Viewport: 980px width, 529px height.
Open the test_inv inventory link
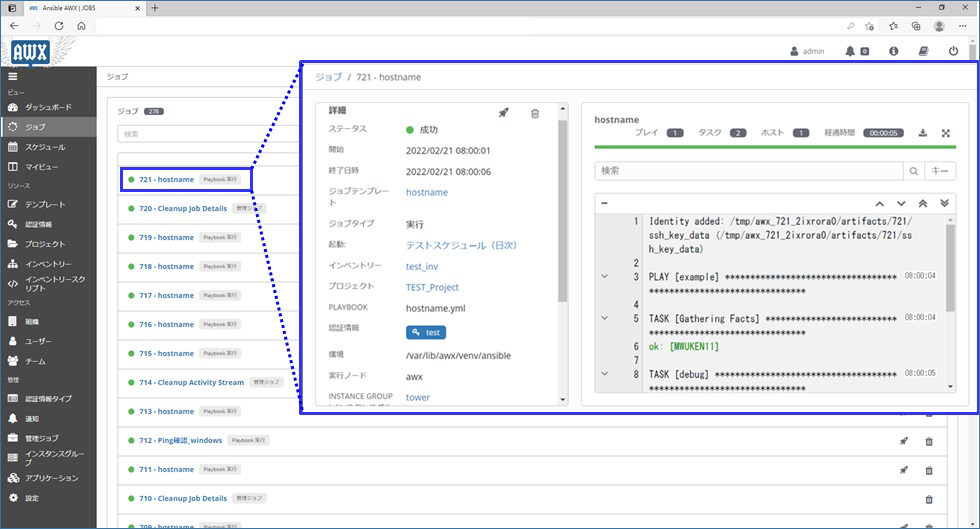click(422, 266)
